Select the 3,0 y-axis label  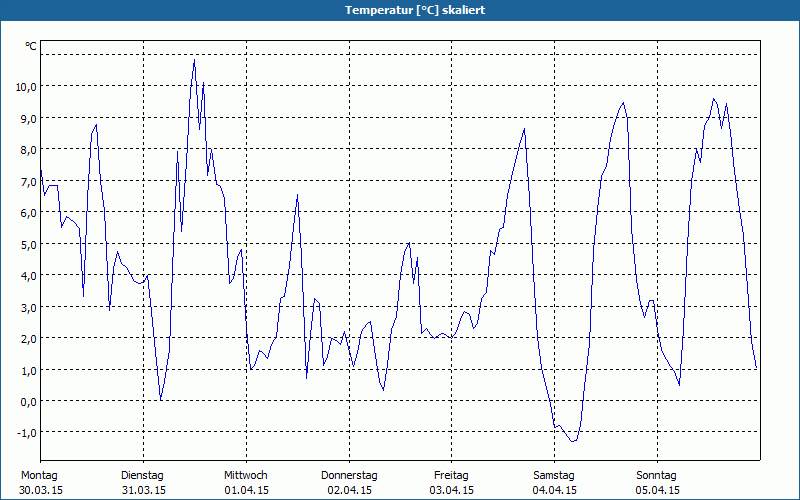pos(26,307)
